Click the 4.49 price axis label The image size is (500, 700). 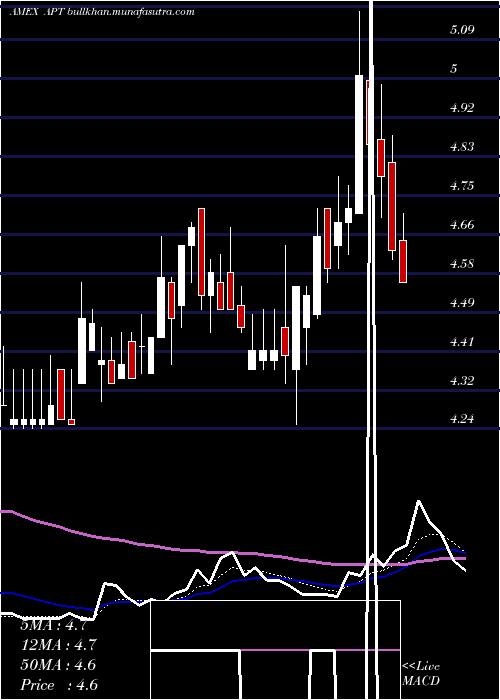coord(462,303)
